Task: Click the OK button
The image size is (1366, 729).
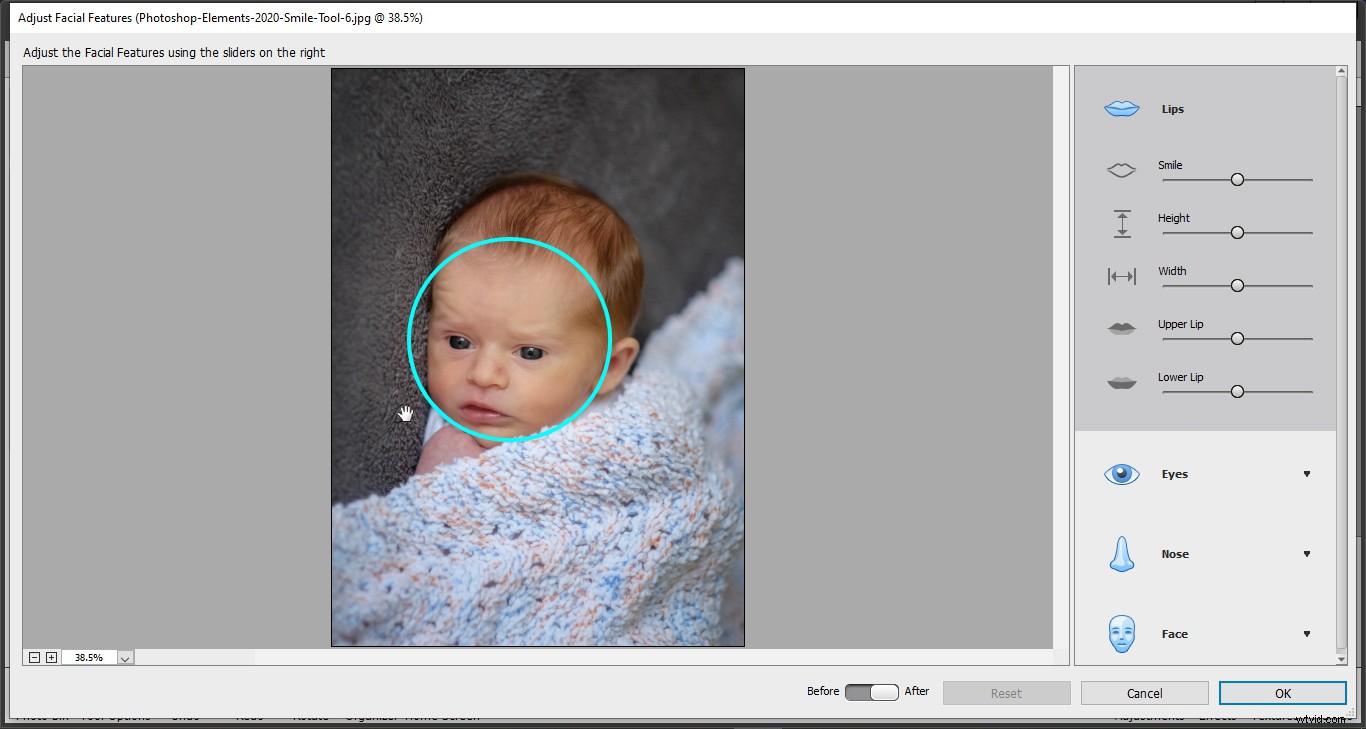Action: tap(1283, 692)
